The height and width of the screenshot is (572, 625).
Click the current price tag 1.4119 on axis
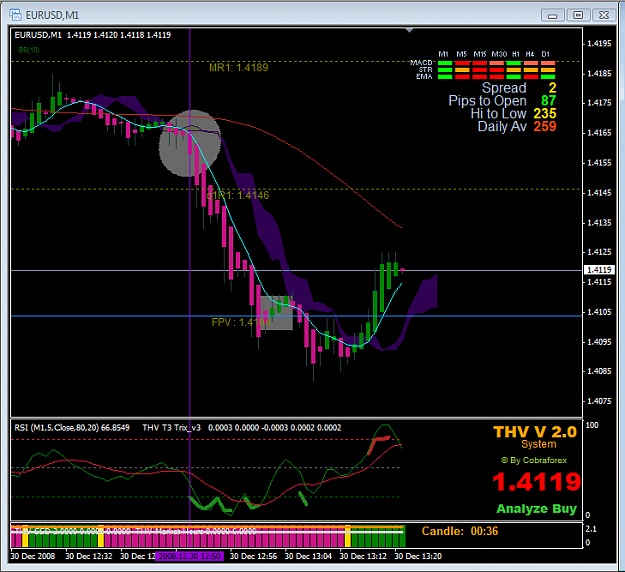(x=599, y=270)
